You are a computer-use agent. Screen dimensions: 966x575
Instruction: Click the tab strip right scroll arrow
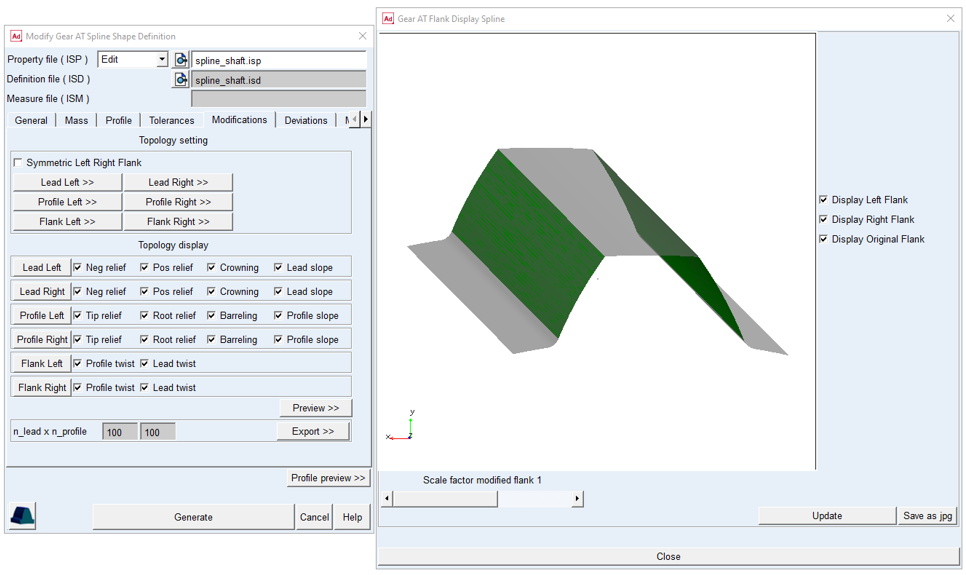pyautogui.click(x=366, y=119)
